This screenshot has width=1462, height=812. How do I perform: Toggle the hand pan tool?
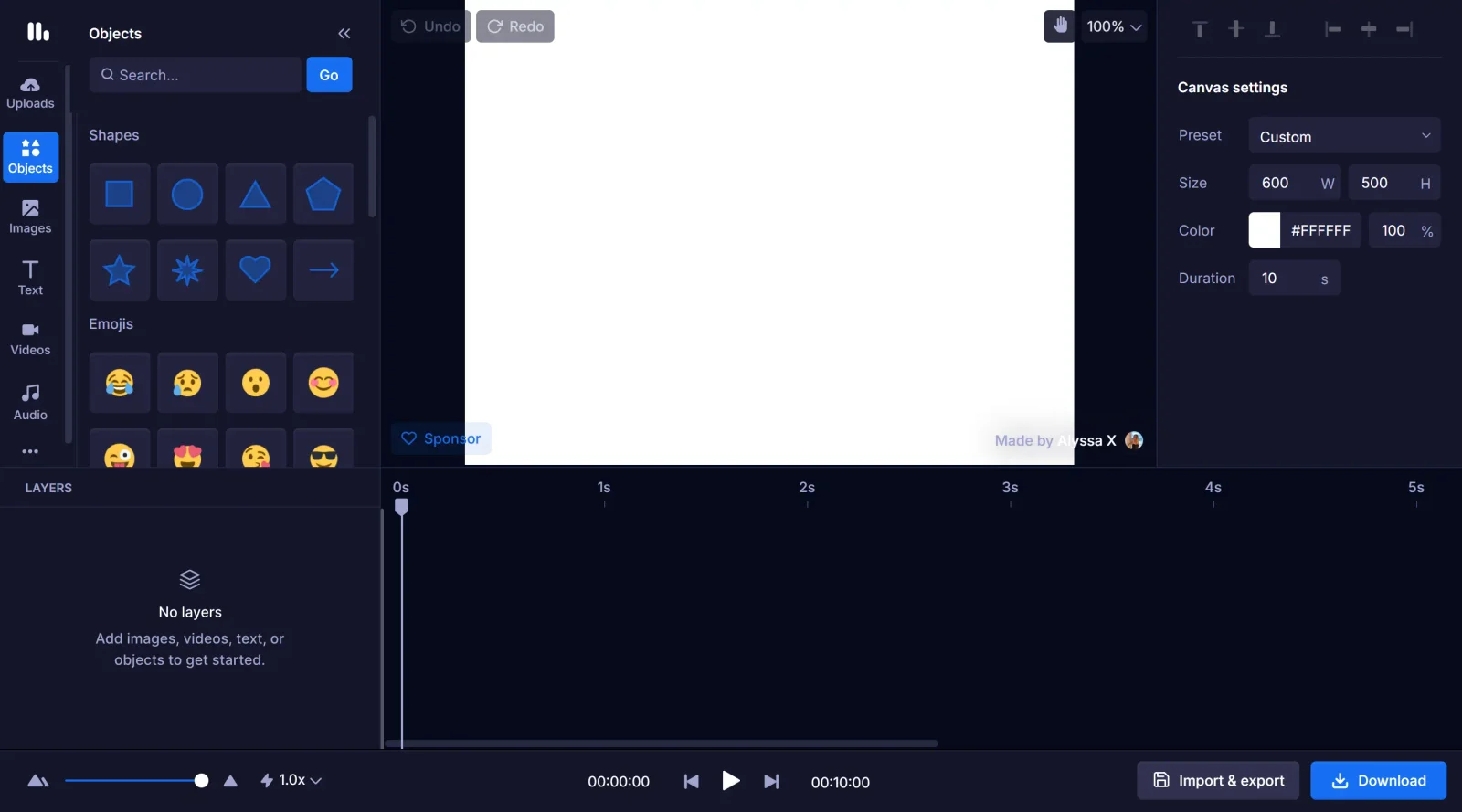1059,26
